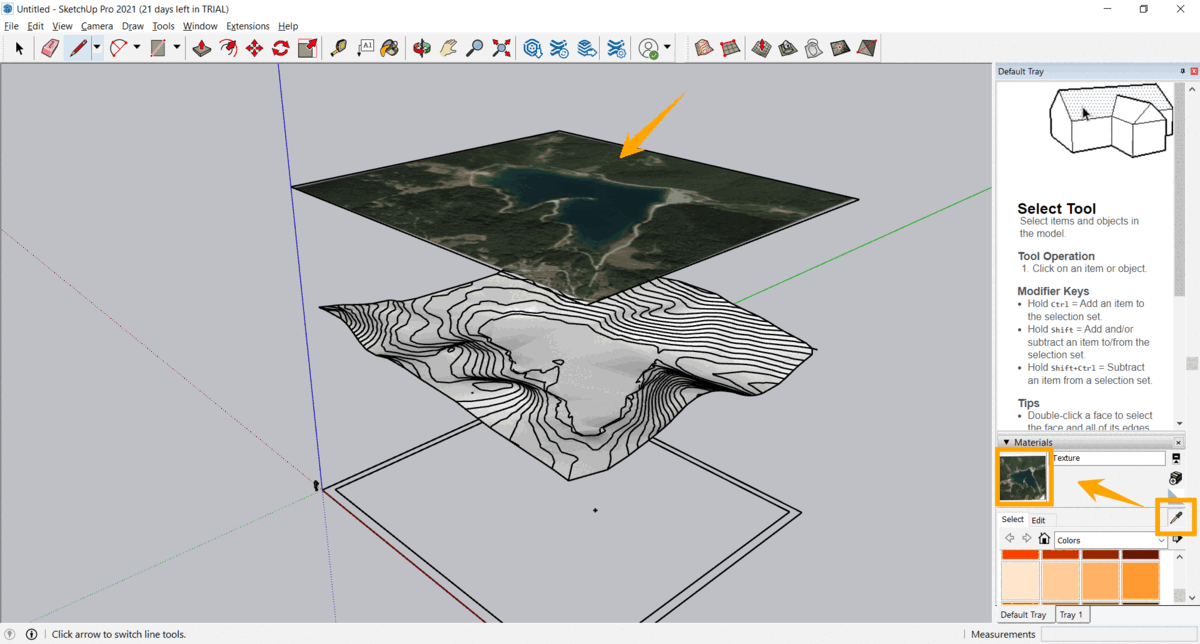Expand the shape tool variants dropdown
The width and height of the screenshot is (1200, 644).
[x=177, y=47]
